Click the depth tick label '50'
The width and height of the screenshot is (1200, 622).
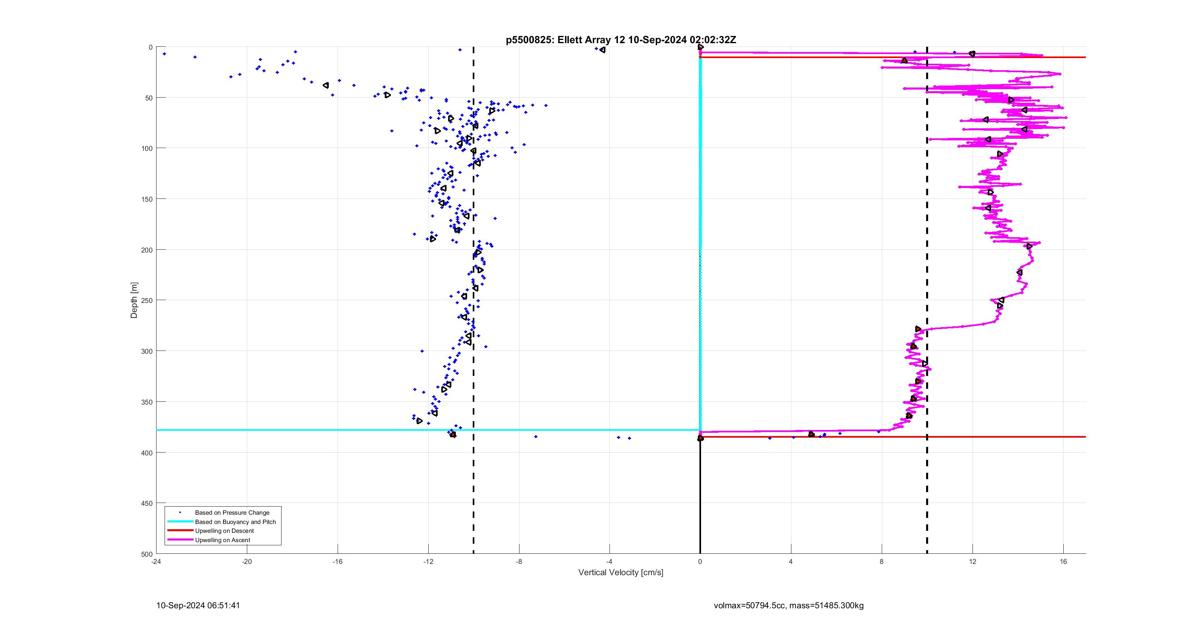pyautogui.click(x=148, y=98)
